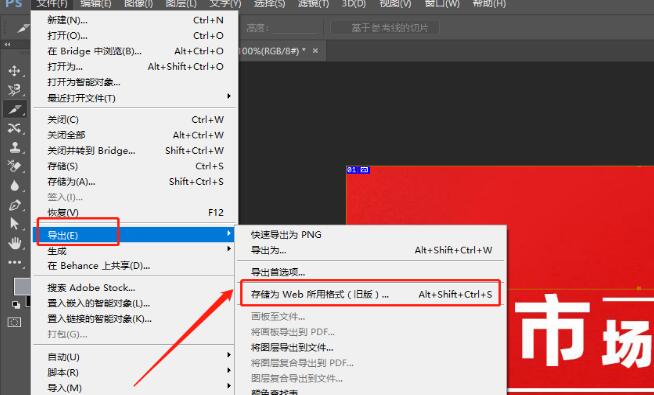Viewport: 654px width, 395px height.
Task: Choose 关闭(C) menu item
Action: point(135,120)
